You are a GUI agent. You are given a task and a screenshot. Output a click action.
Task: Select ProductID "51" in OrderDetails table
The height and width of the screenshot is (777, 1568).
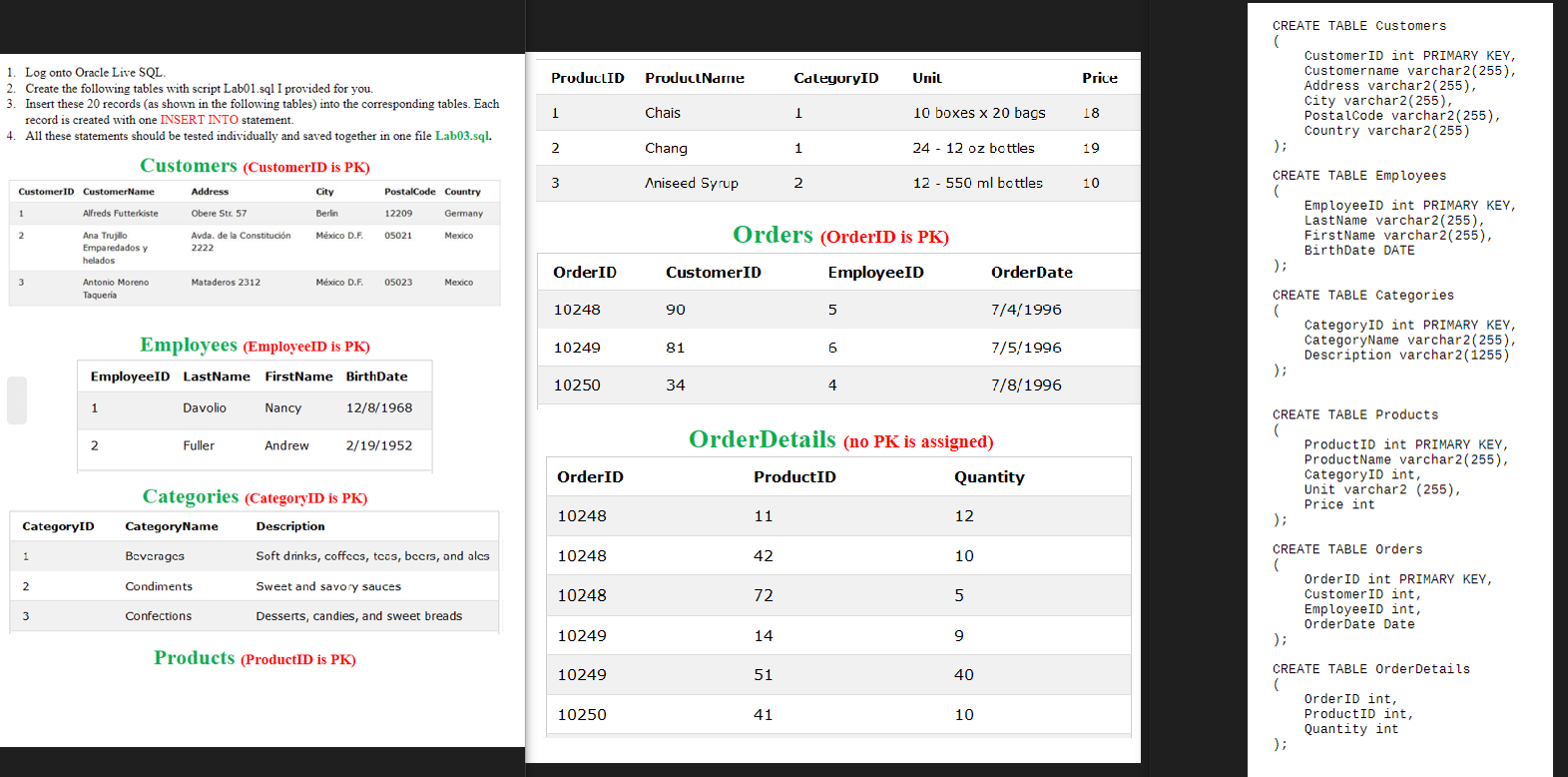pos(764,675)
